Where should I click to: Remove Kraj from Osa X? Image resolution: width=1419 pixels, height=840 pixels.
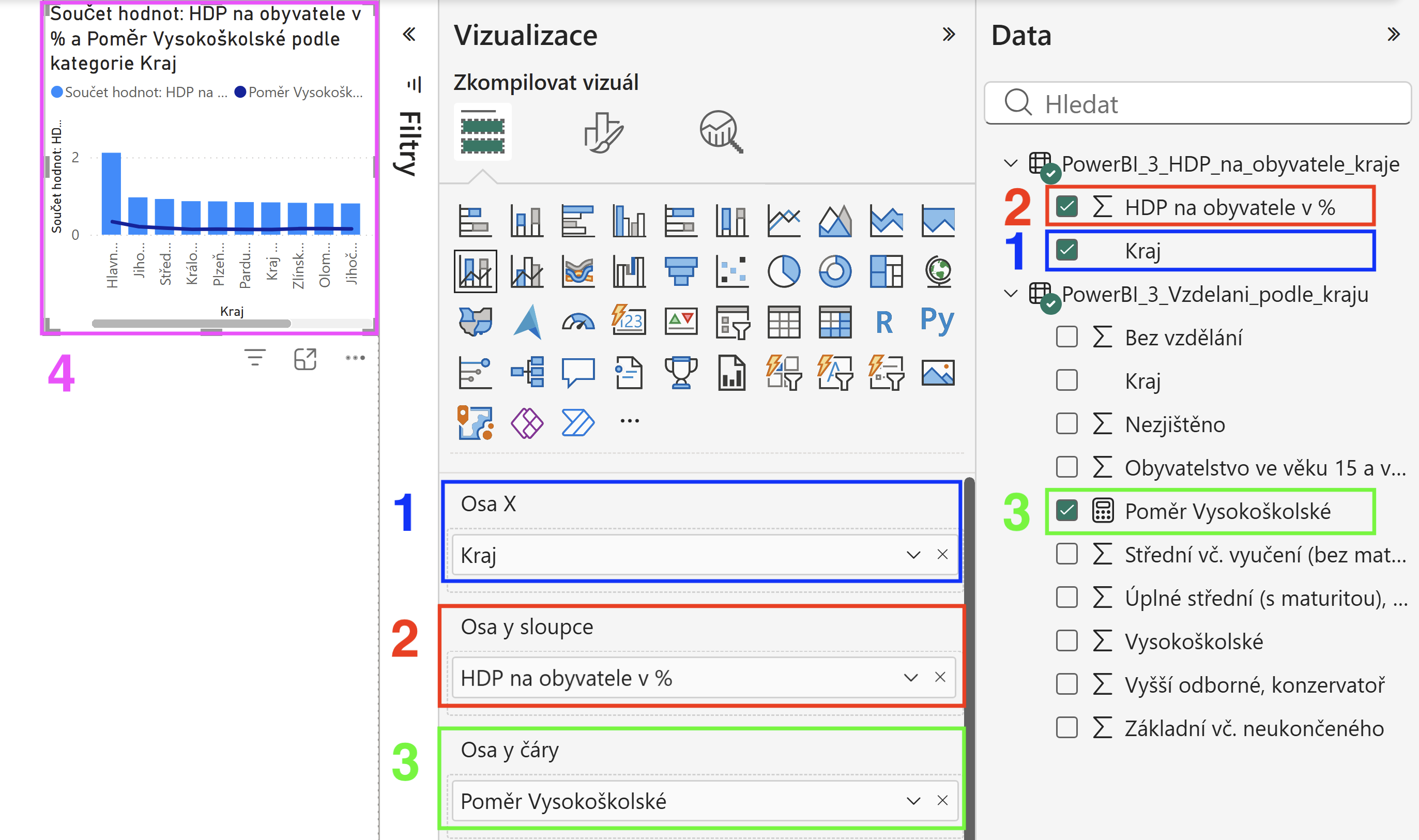point(942,555)
